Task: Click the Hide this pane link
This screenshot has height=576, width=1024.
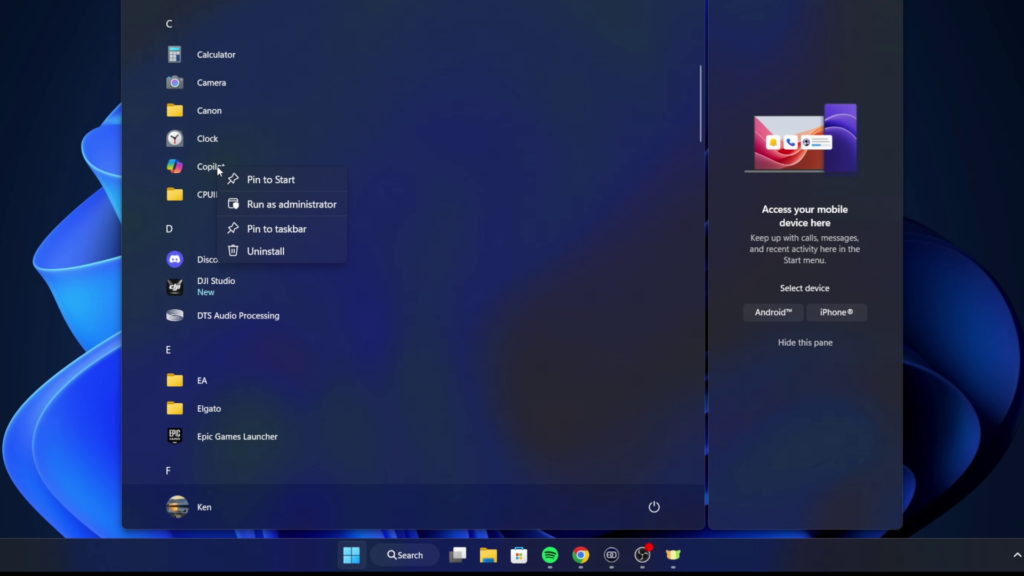Action: [805, 342]
